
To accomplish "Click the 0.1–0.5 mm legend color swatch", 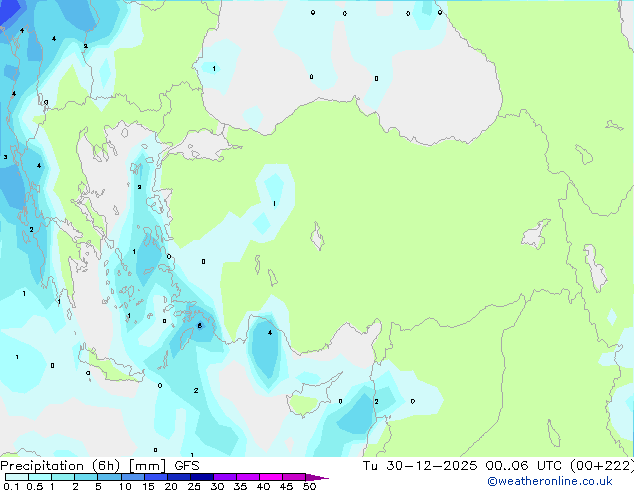I will tap(17, 477).
